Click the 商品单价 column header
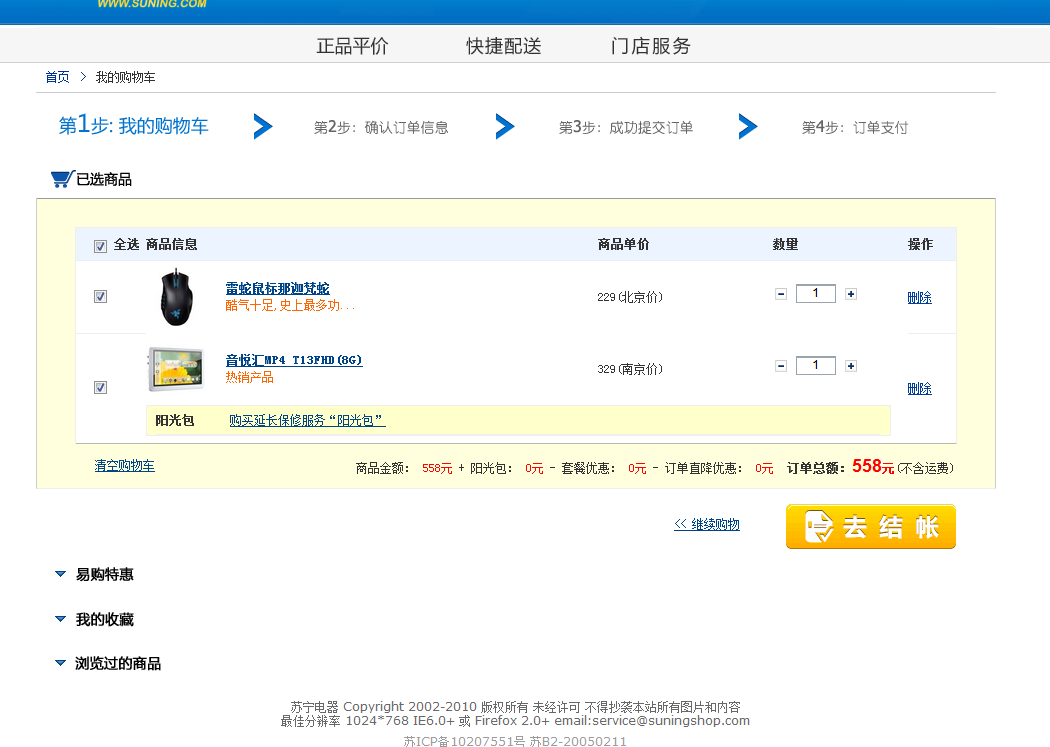Image resolution: width=1050 pixels, height=747 pixels. pos(623,244)
